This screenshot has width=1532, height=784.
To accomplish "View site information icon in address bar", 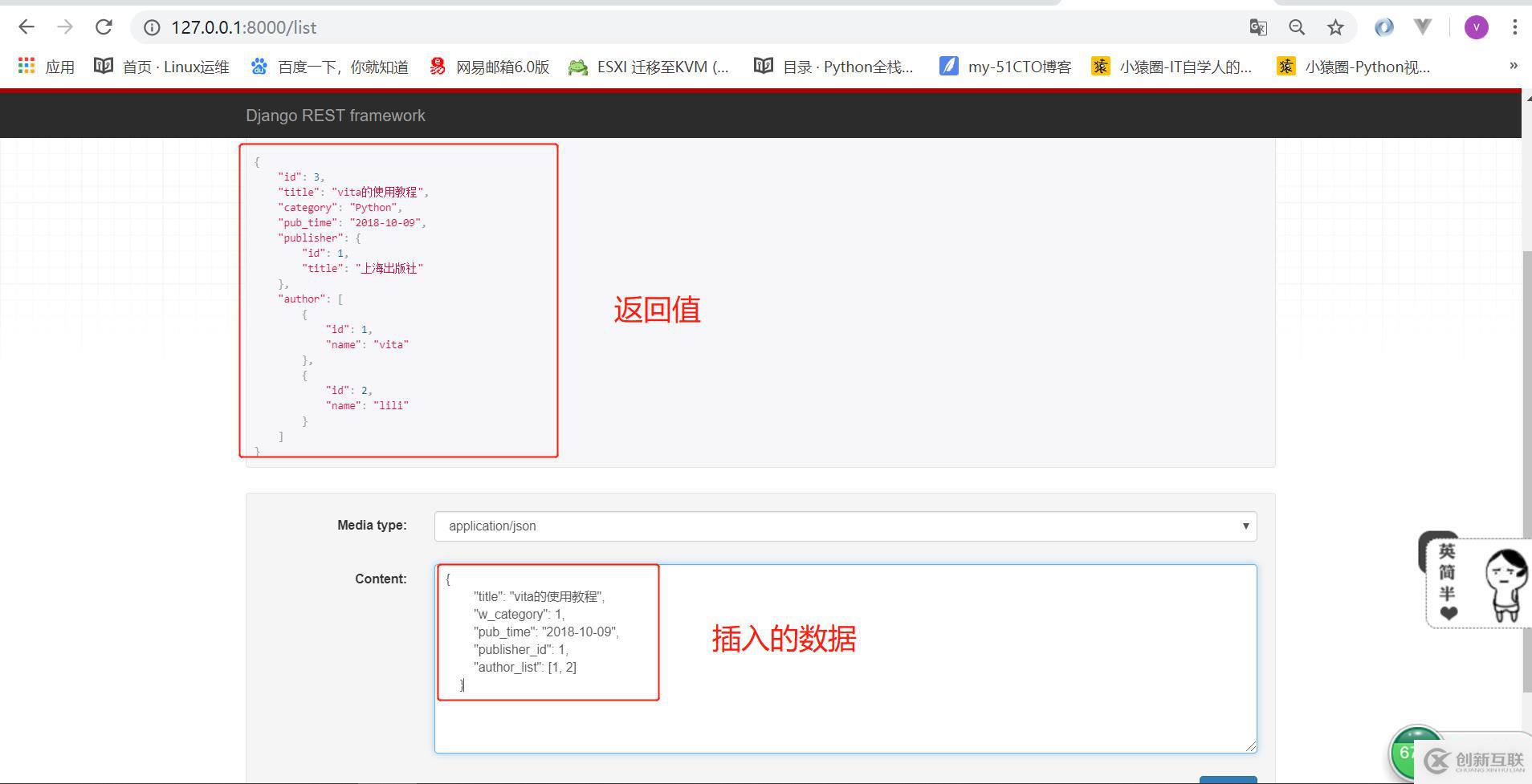I will click(x=152, y=27).
